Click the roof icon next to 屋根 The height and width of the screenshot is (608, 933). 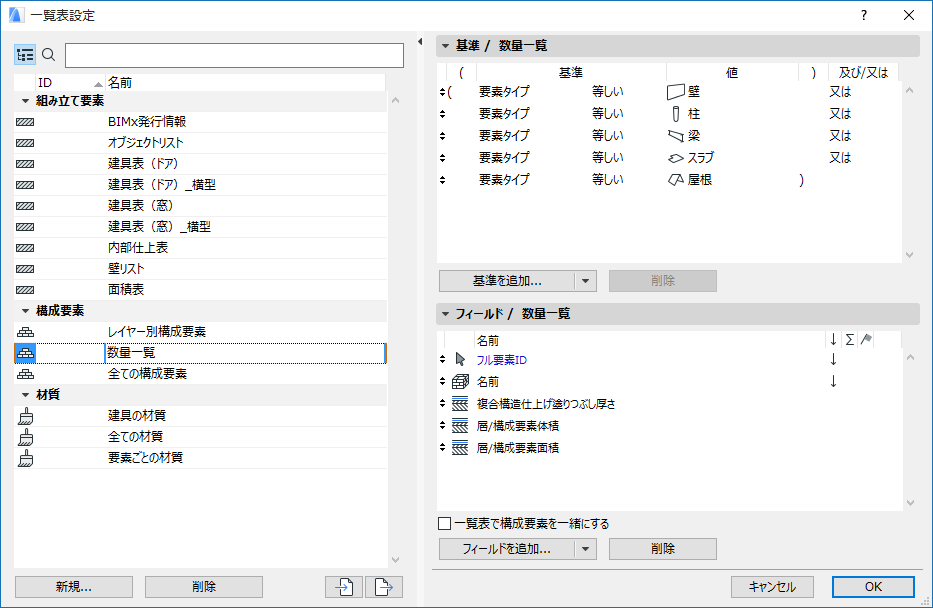[675, 180]
